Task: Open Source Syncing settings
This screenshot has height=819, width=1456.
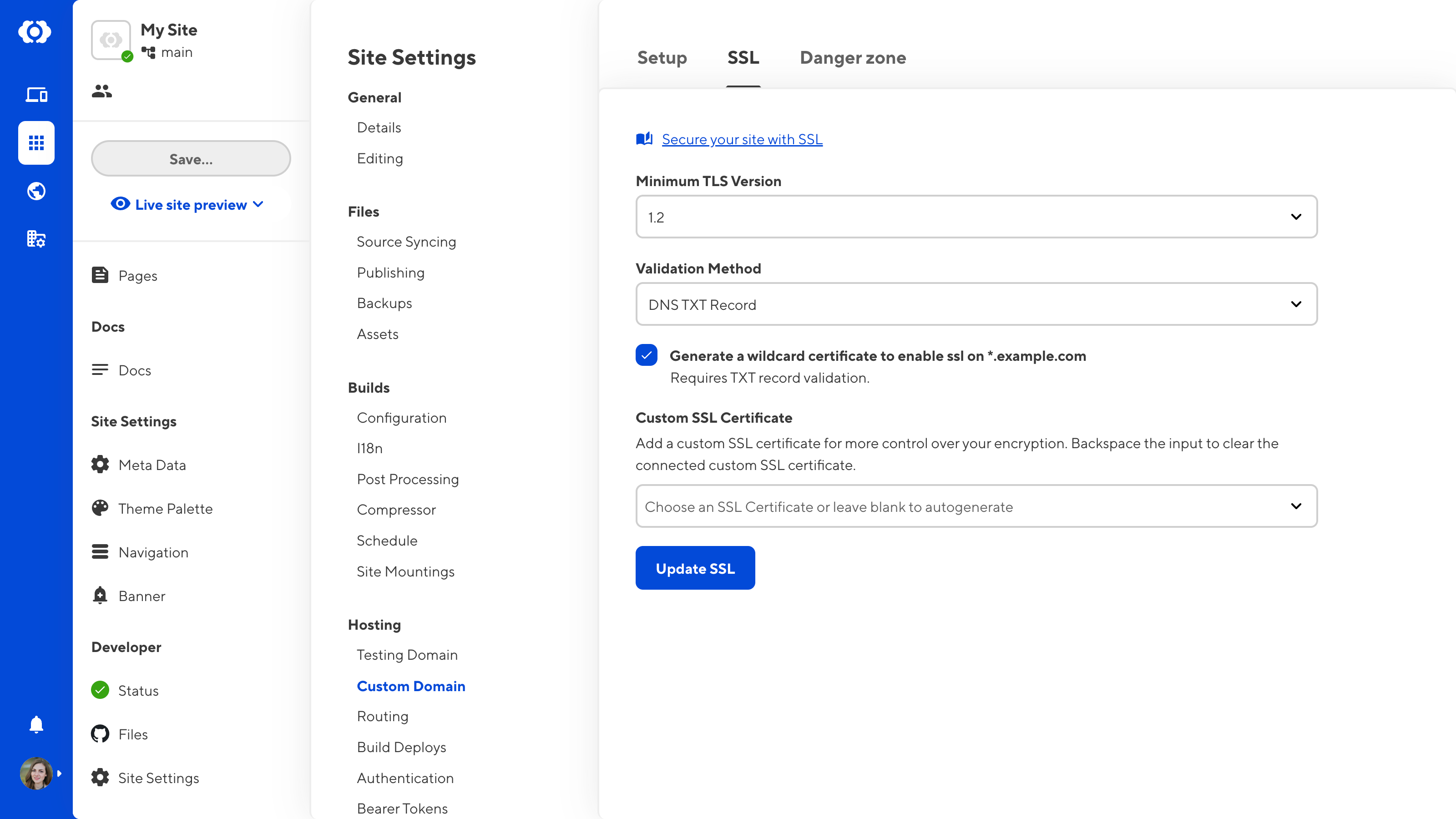Action: tap(406, 242)
